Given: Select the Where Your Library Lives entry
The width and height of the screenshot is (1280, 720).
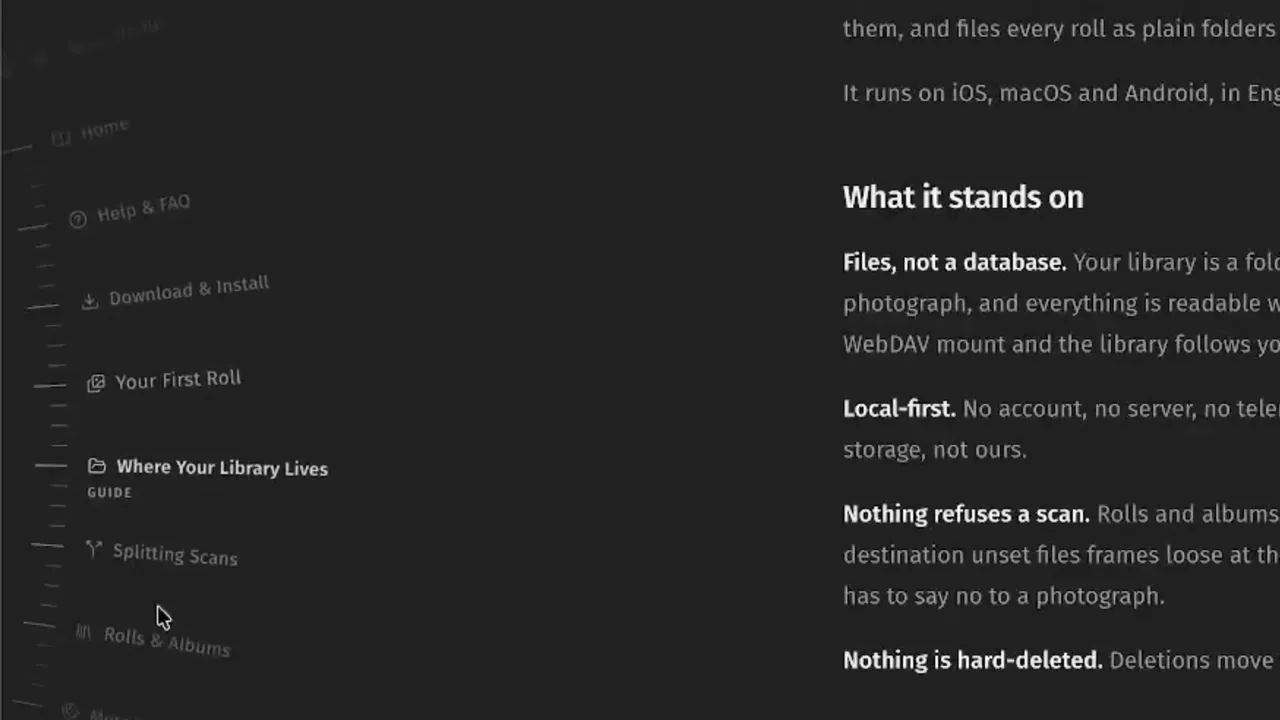Looking at the screenshot, I should [222, 468].
